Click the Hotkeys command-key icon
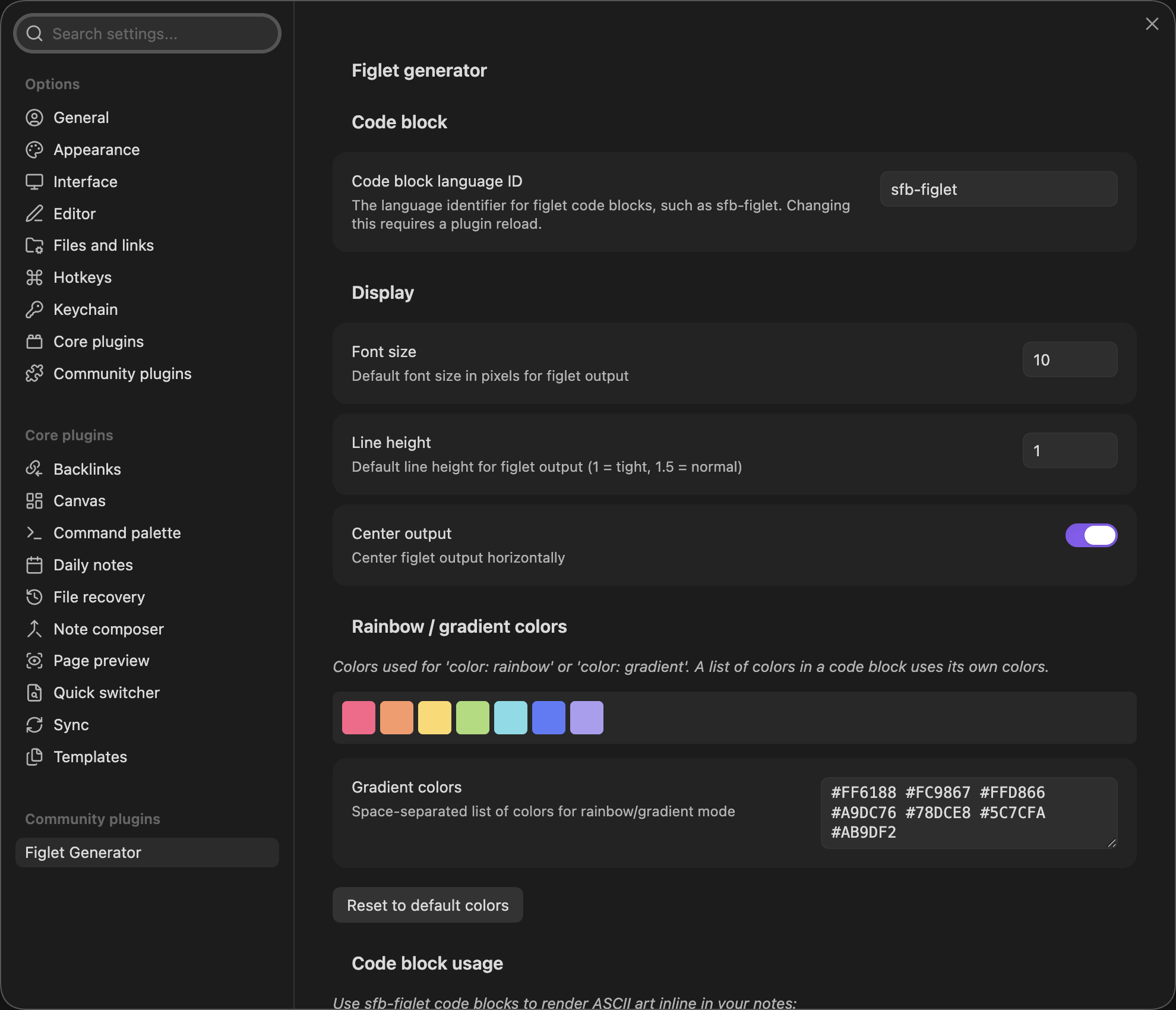1176x1010 pixels. point(34,277)
